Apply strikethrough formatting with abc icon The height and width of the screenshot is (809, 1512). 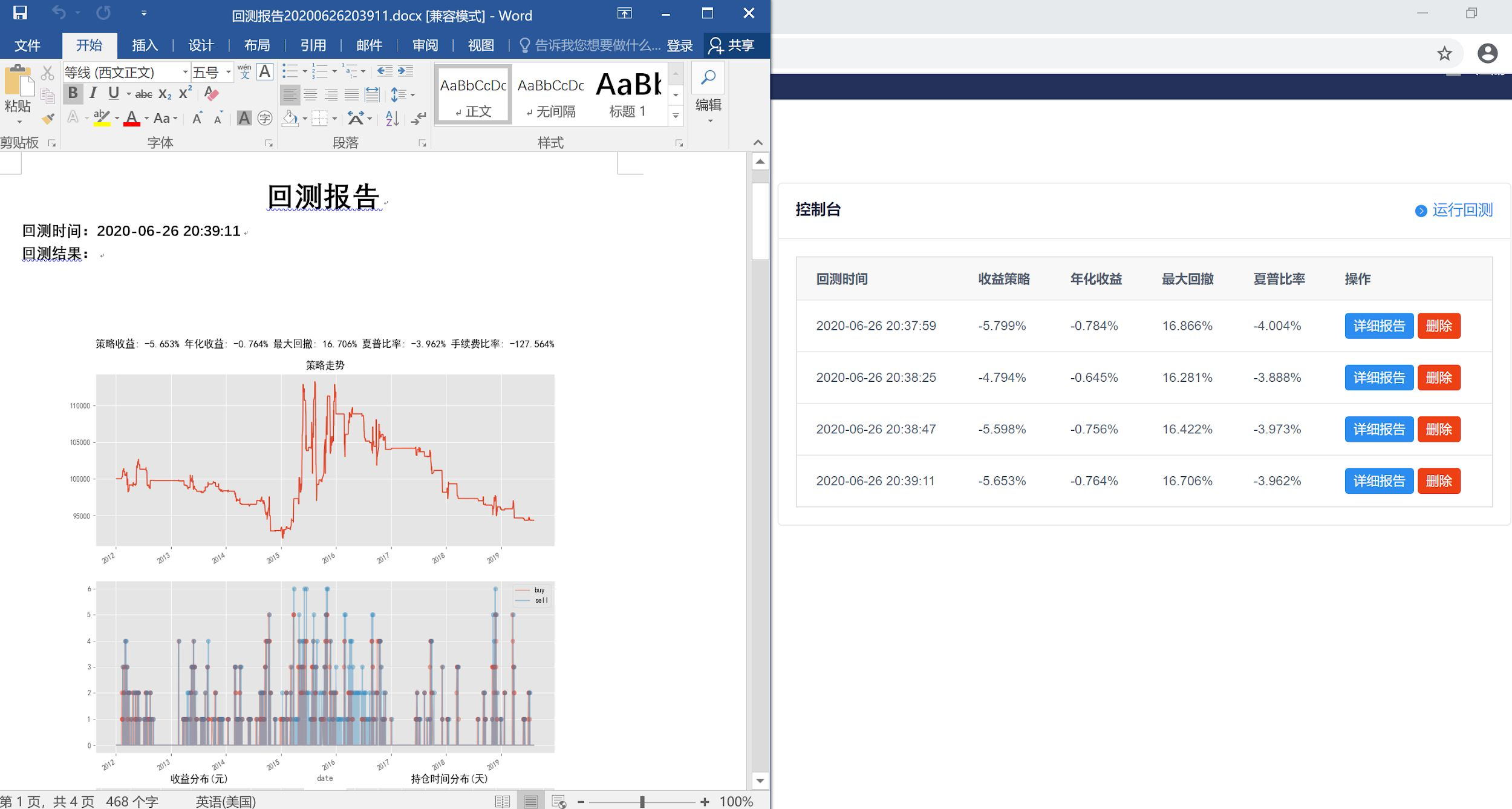click(143, 94)
